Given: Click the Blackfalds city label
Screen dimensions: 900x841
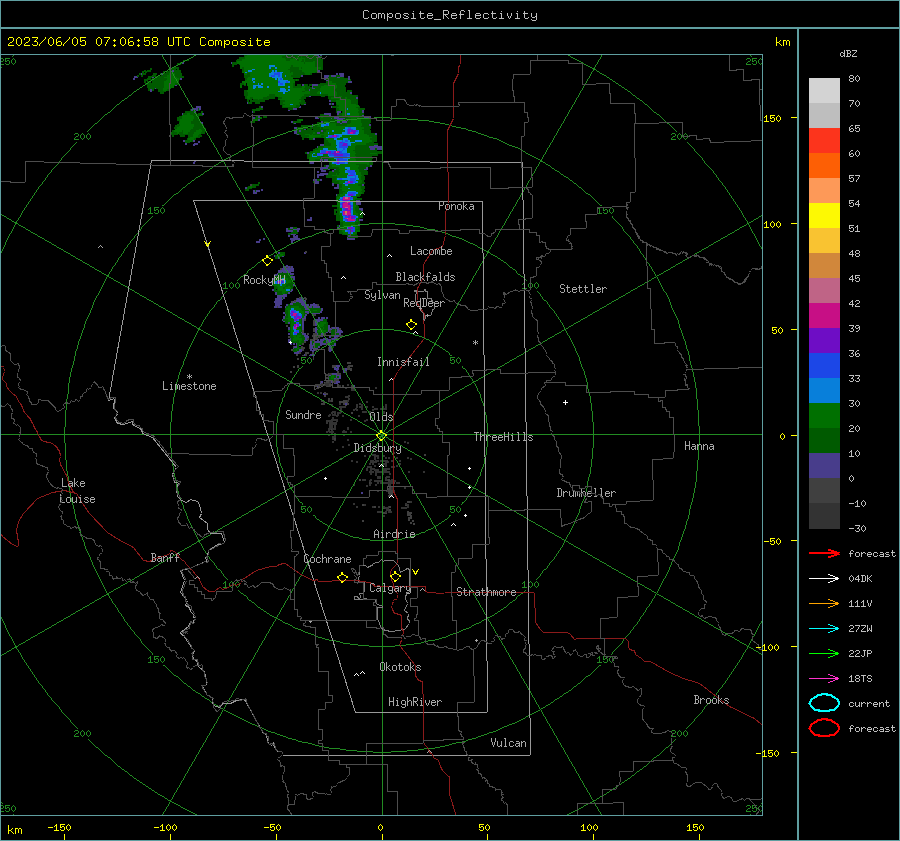Looking at the screenshot, I should coord(425,277).
